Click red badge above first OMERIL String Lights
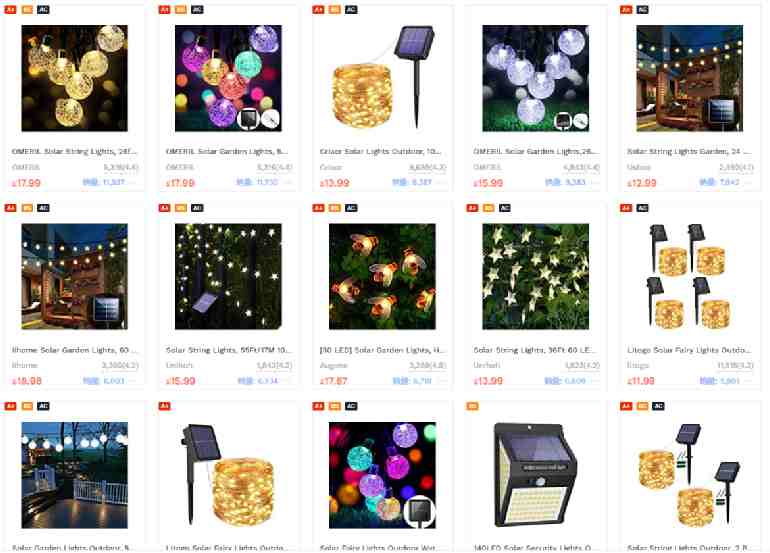 pyautogui.click(x=10, y=9)
